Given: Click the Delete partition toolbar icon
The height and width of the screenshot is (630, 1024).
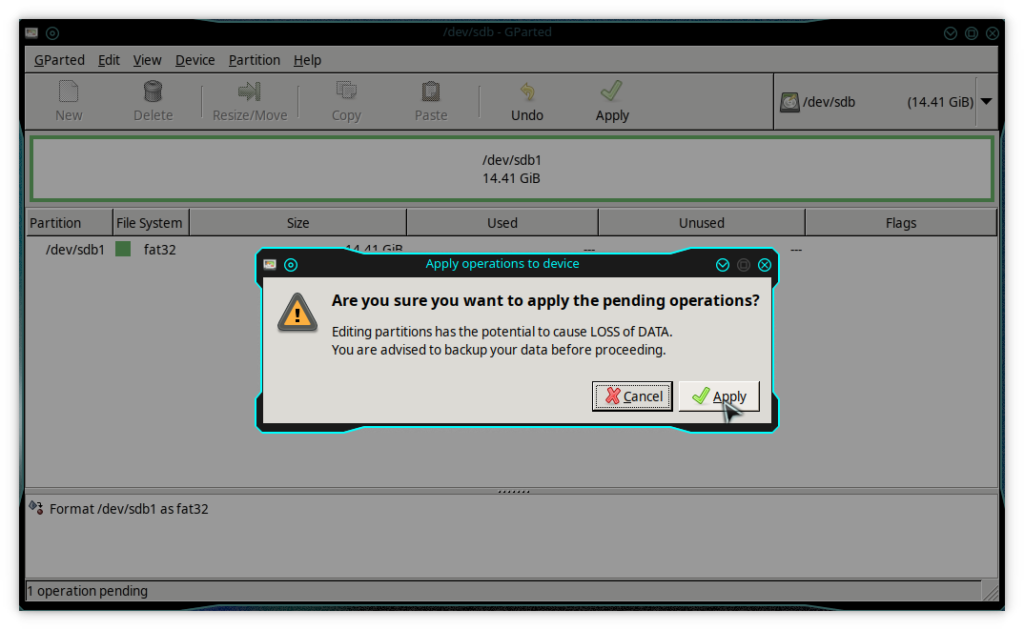Looking at the screenshot, I should (x=153, y=101).
